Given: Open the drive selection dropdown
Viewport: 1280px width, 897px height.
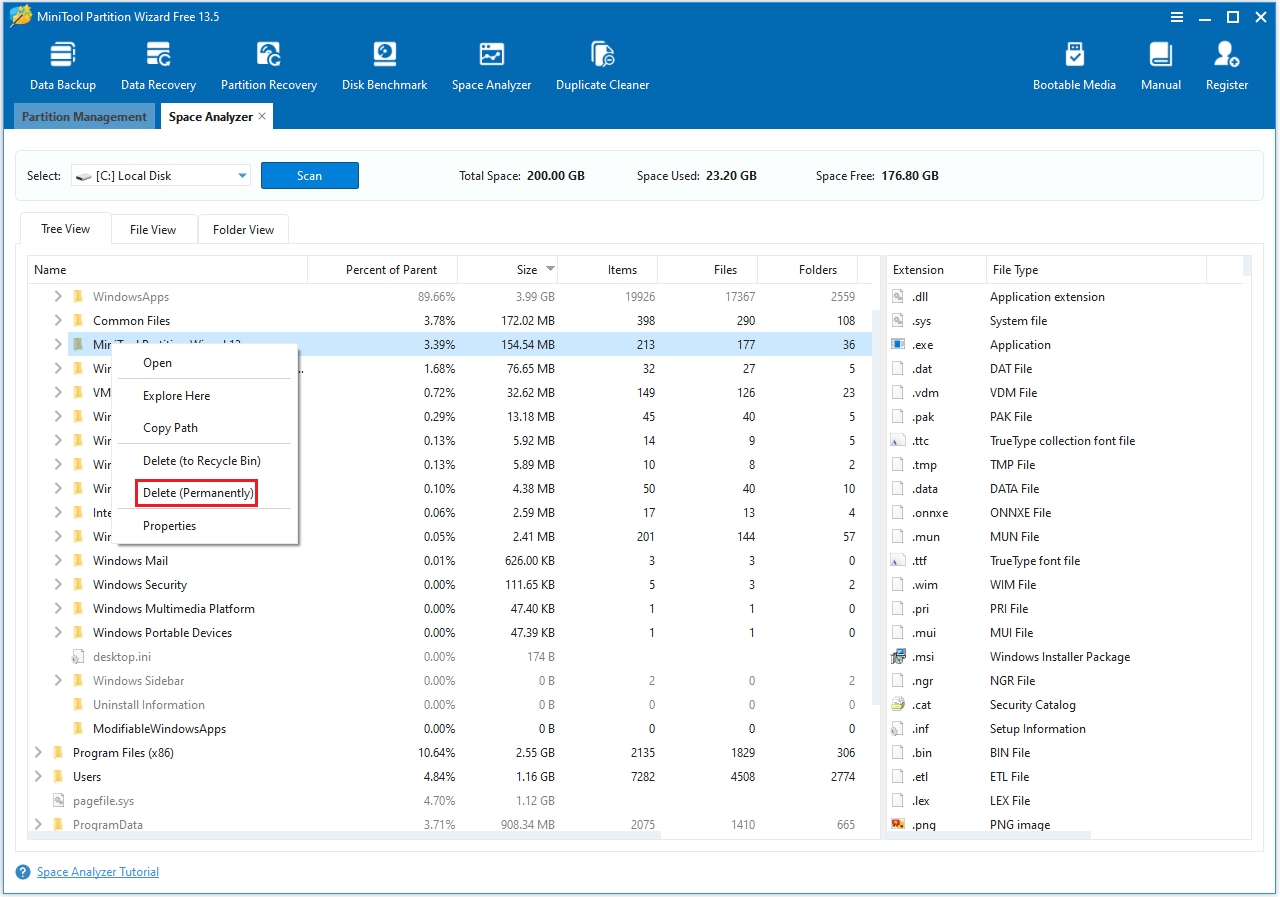Looking at the screenshot, I should point(241,175).
